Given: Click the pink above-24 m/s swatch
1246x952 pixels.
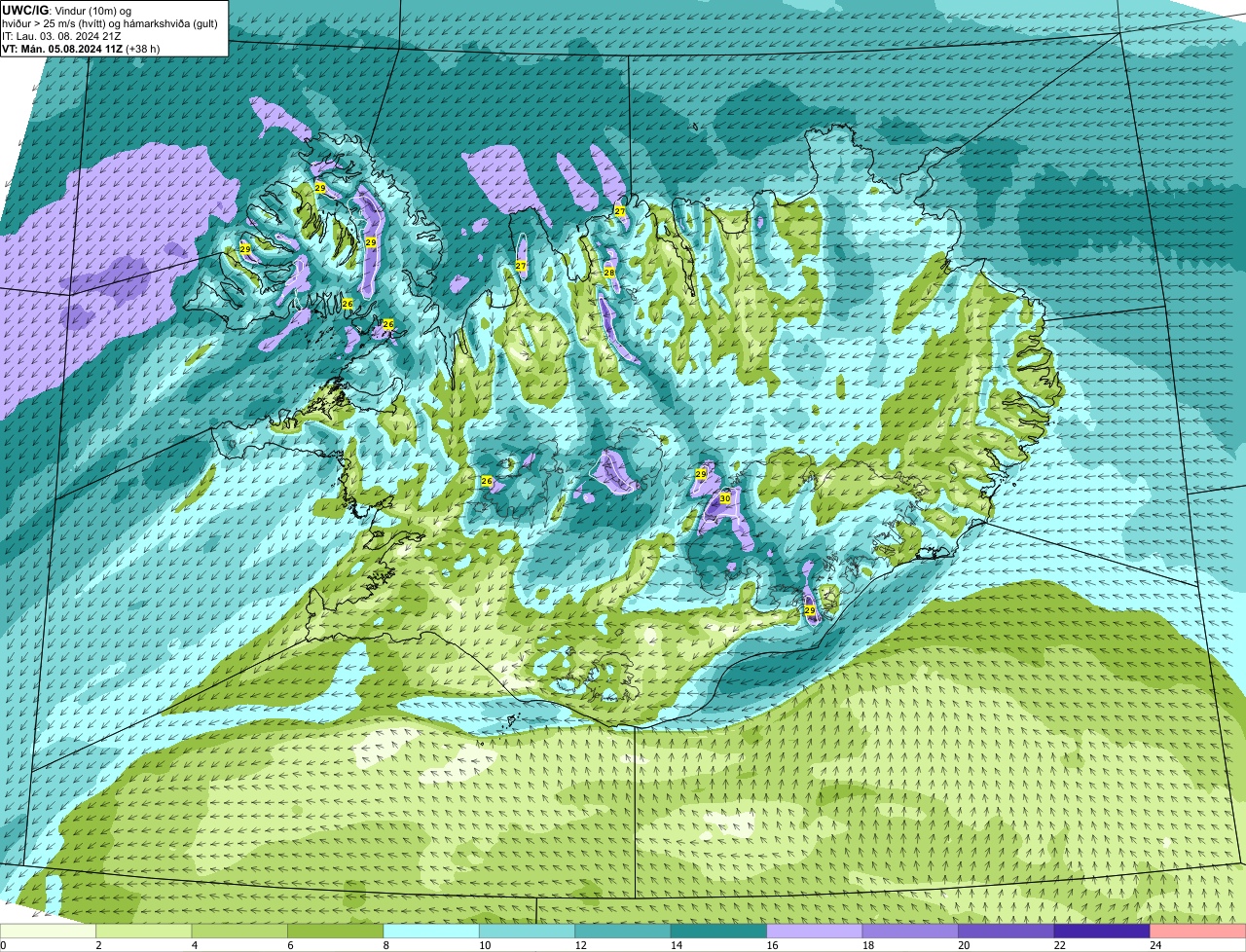Looking at the screenshot, I should [x=1198, y=932].
